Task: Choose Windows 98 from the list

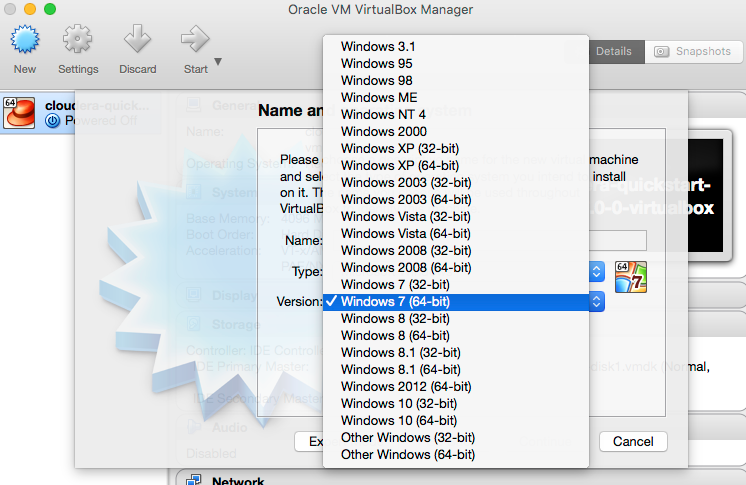Action: point(456,80)
